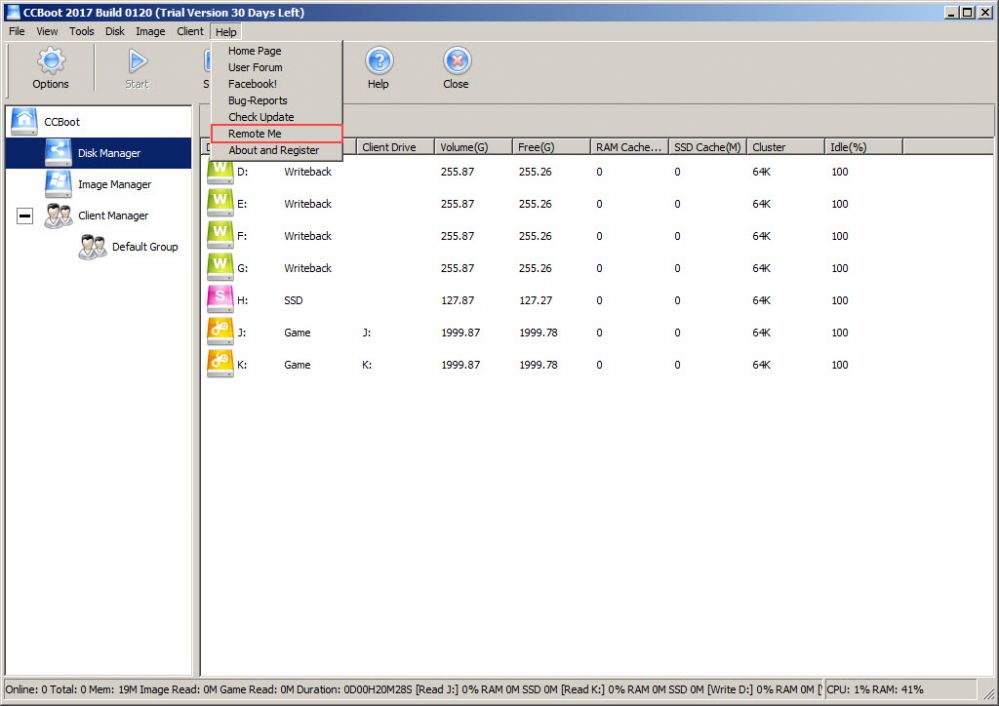Click 1999.87 volume in K: row
The width and height of the screenshot is (999, 706).
click(461, 365)
